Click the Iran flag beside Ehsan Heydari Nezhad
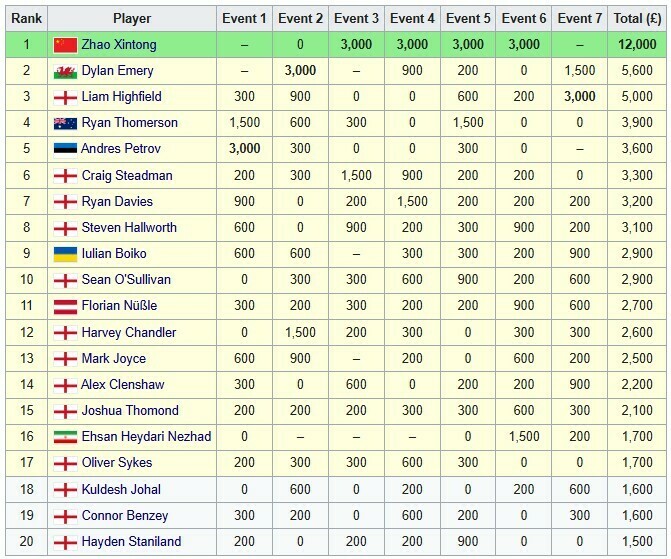Viewport: 671px width, 559px height. click(x=65, y=437)
